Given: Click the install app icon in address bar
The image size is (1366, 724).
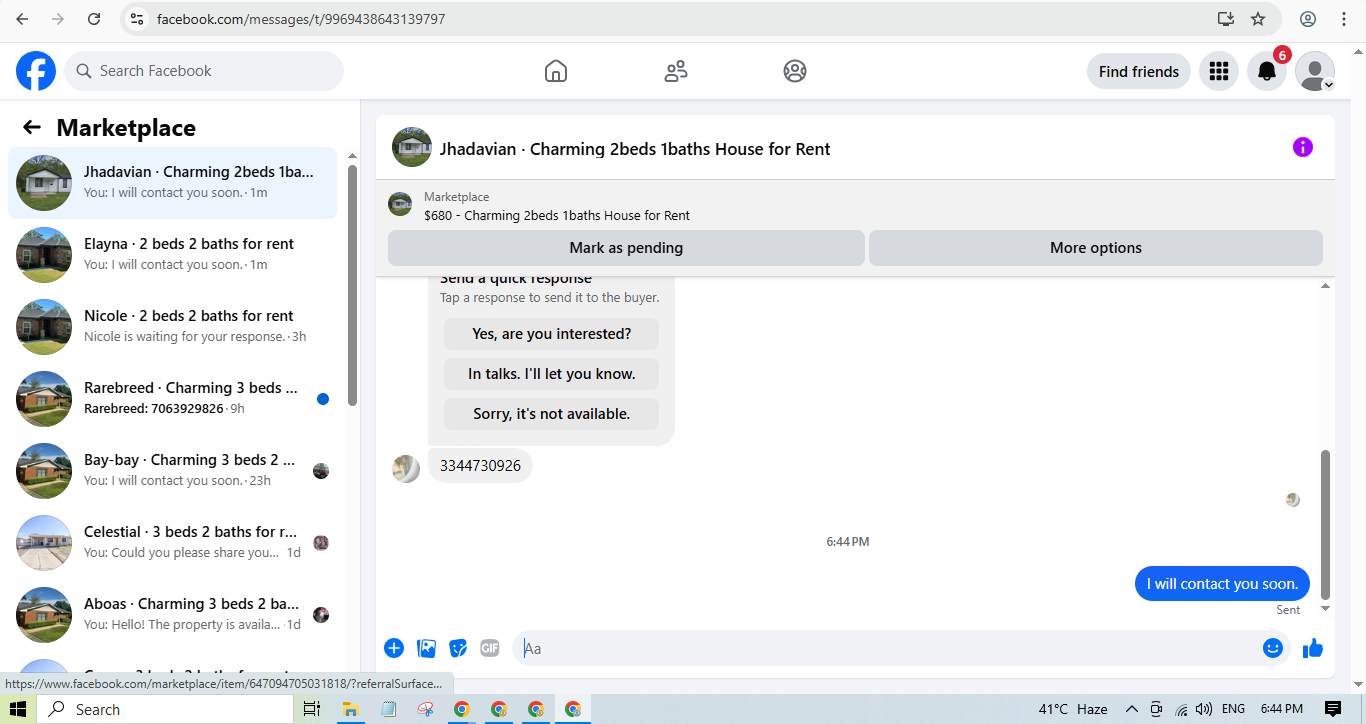Looking at the screenshot, I should (x=1225, y=19).
